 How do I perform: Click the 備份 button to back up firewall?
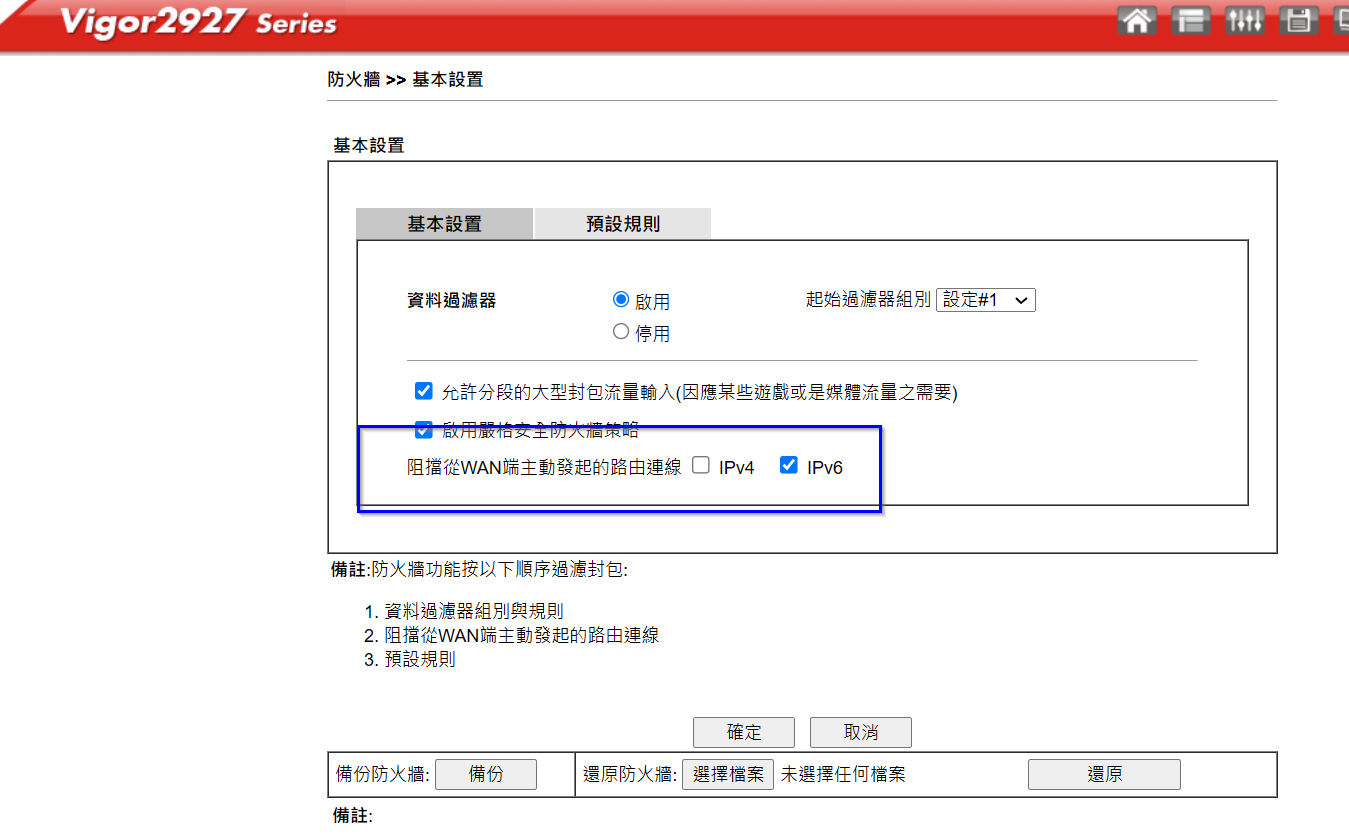486,774
